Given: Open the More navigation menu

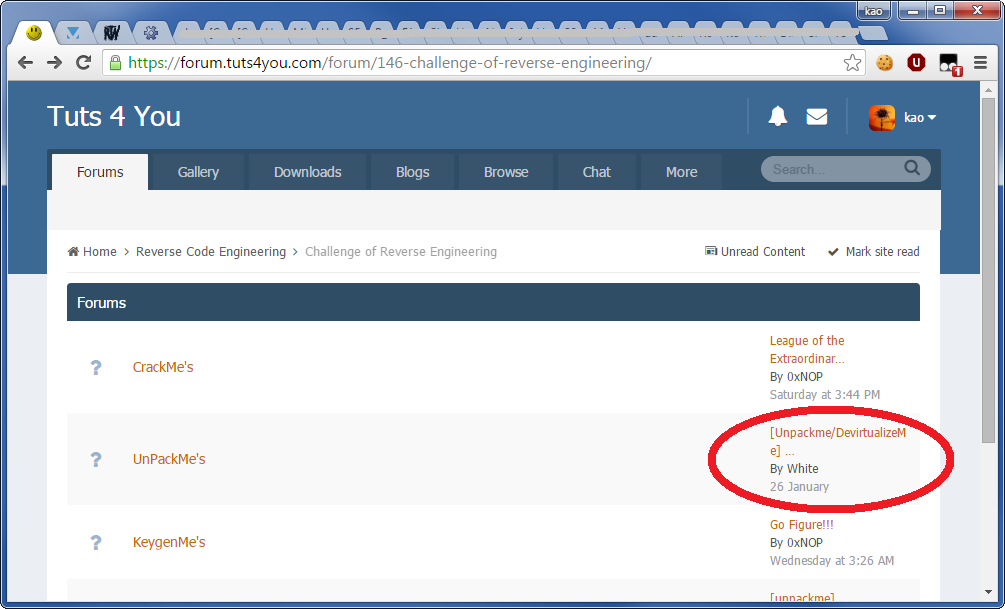Looking at the screenshot, I should (x=681, y=172).
